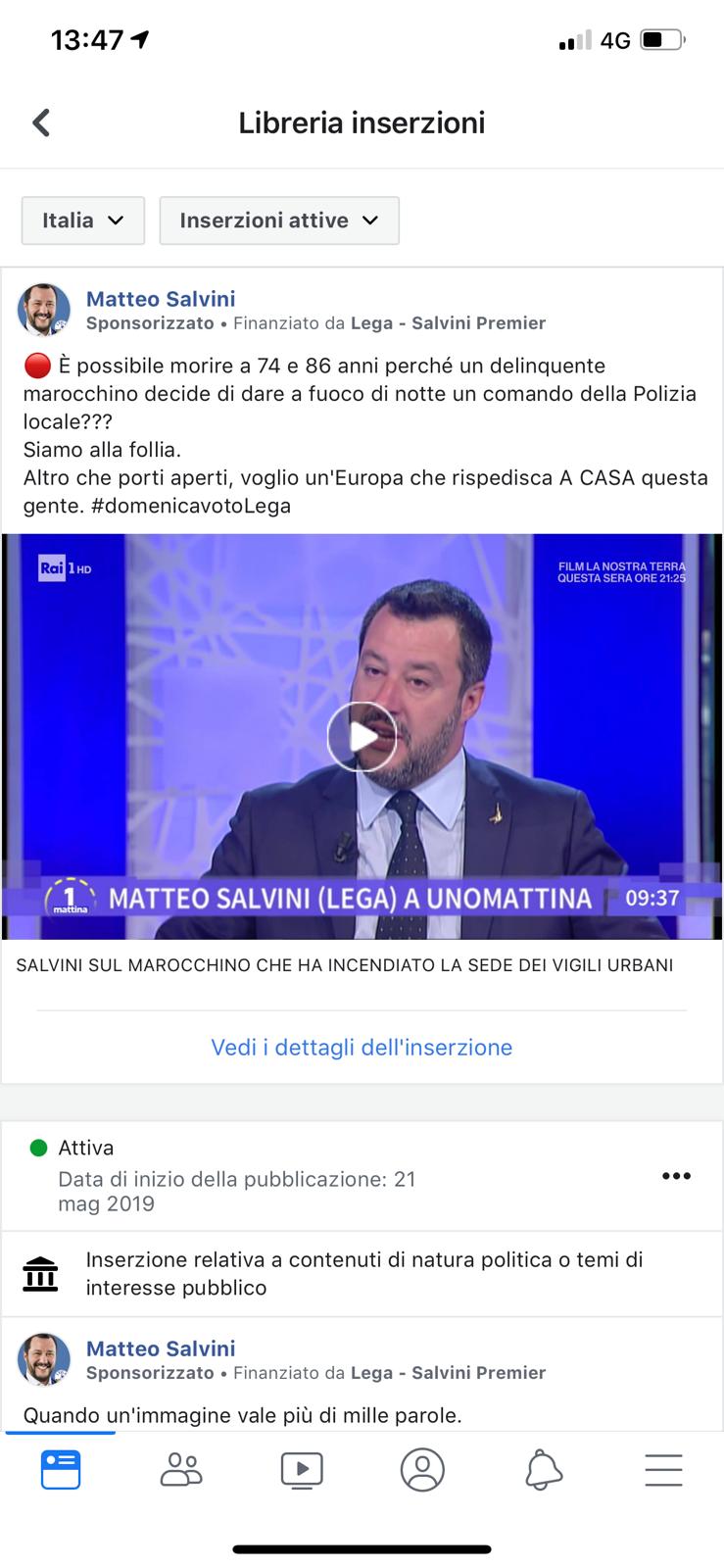Open the Notifications bell tab

click(544, 1470)
